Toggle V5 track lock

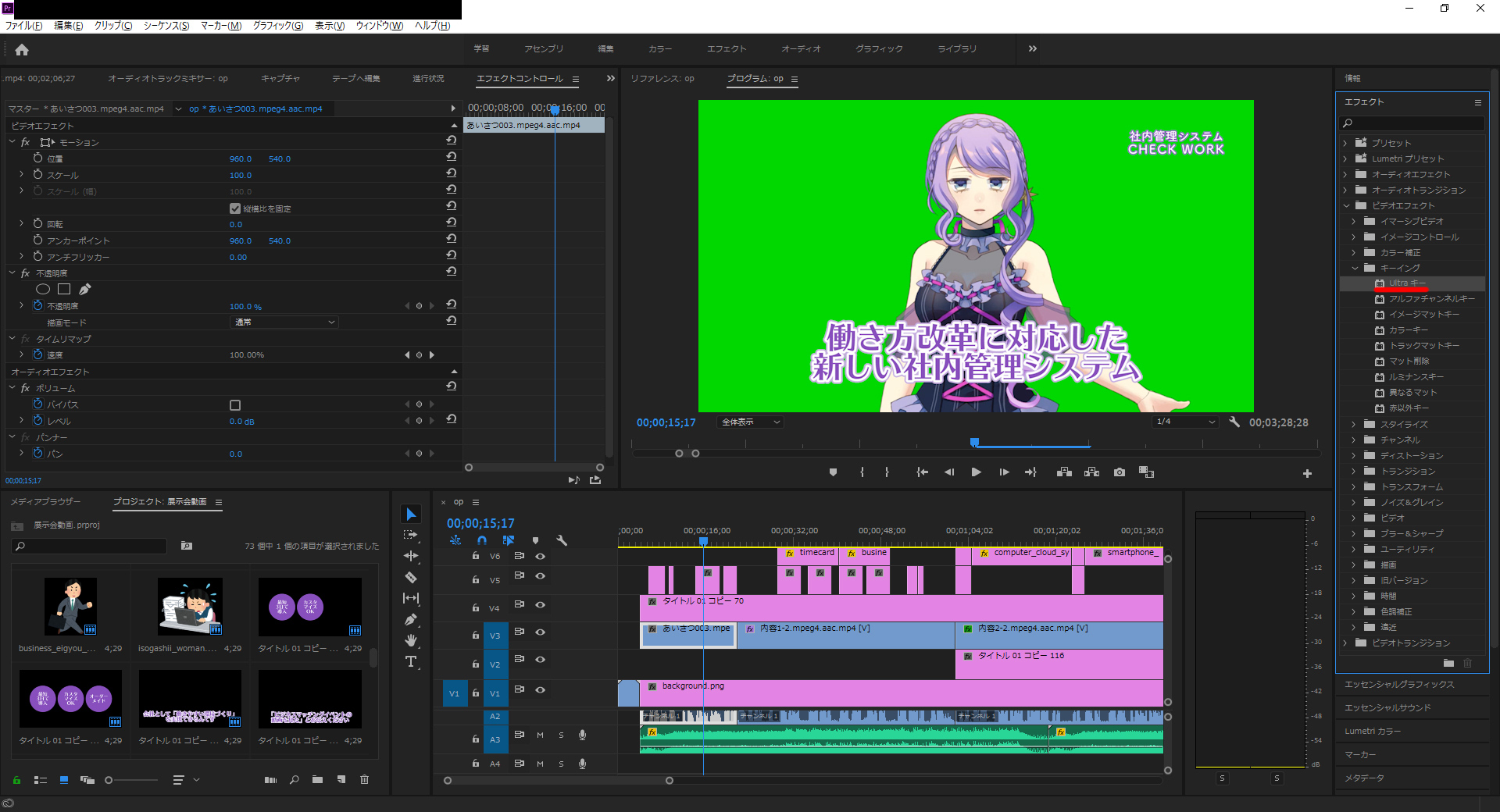pos(475,580)
